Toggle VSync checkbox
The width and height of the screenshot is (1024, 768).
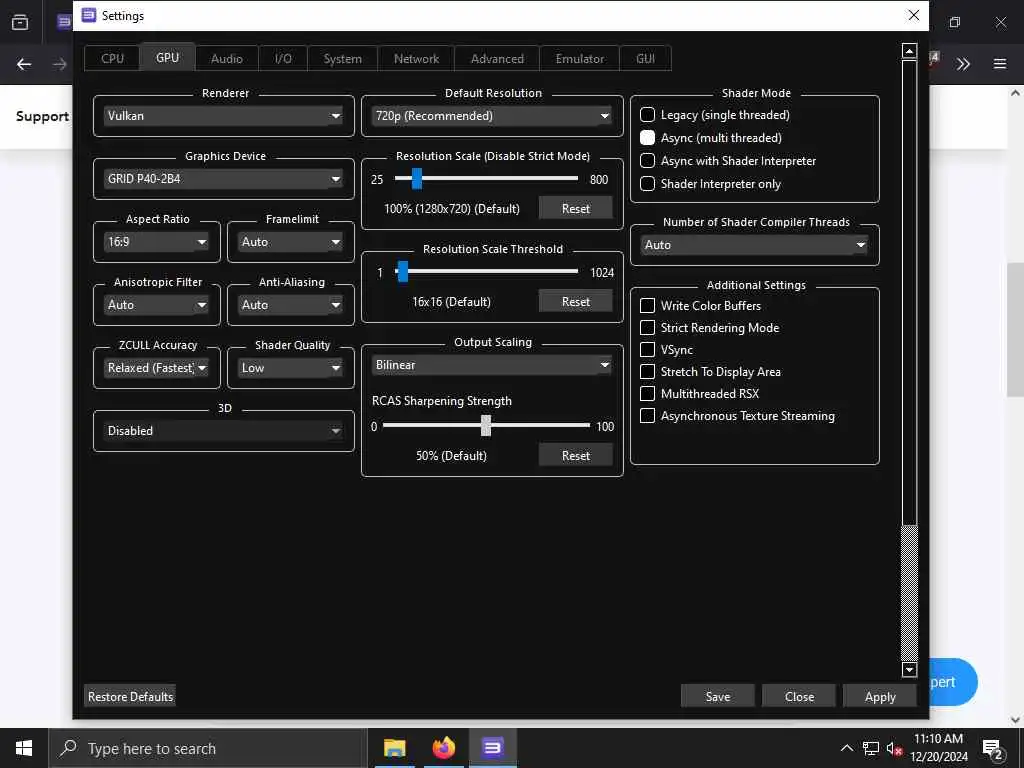pos(647,349)
